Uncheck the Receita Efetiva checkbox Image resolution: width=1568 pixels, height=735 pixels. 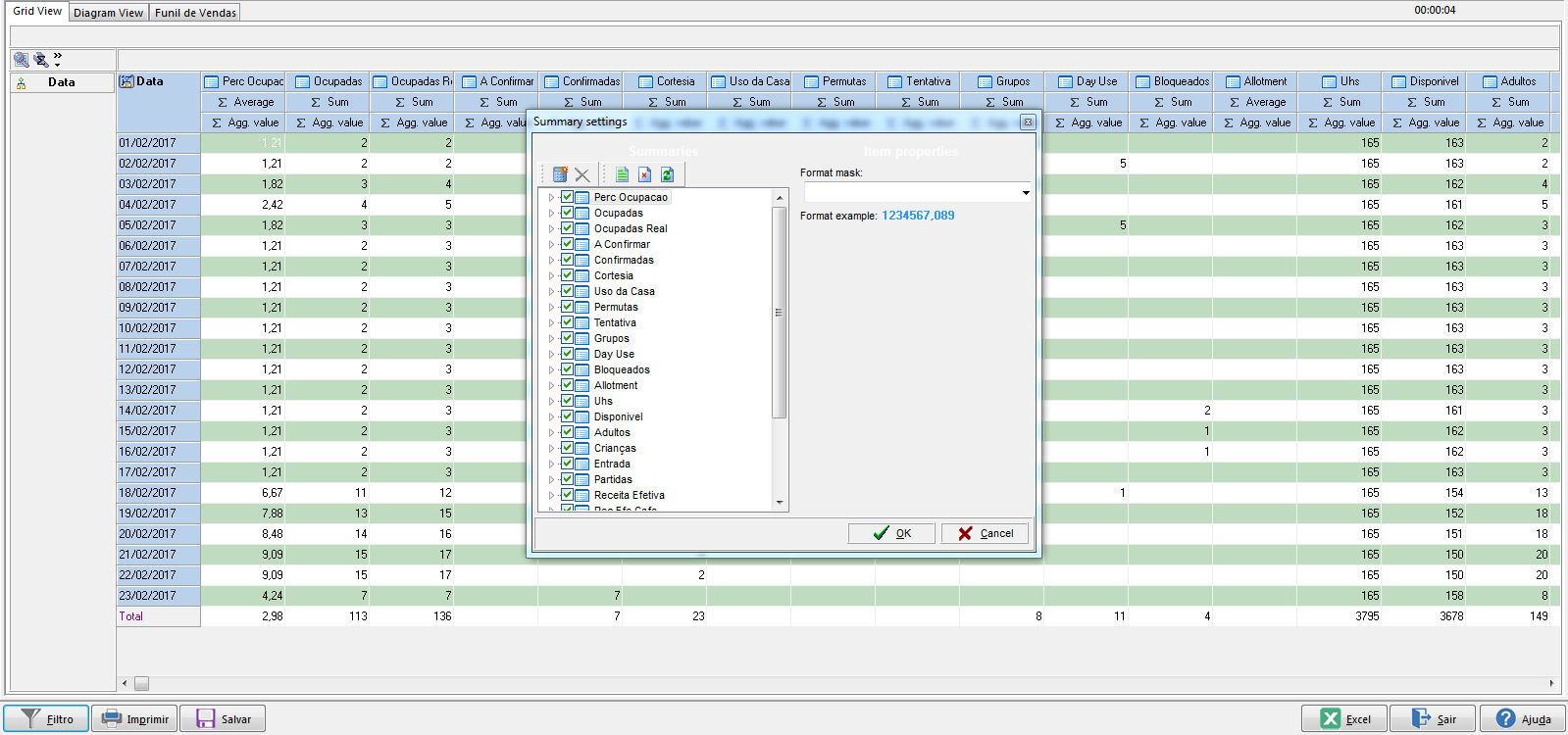567,495
